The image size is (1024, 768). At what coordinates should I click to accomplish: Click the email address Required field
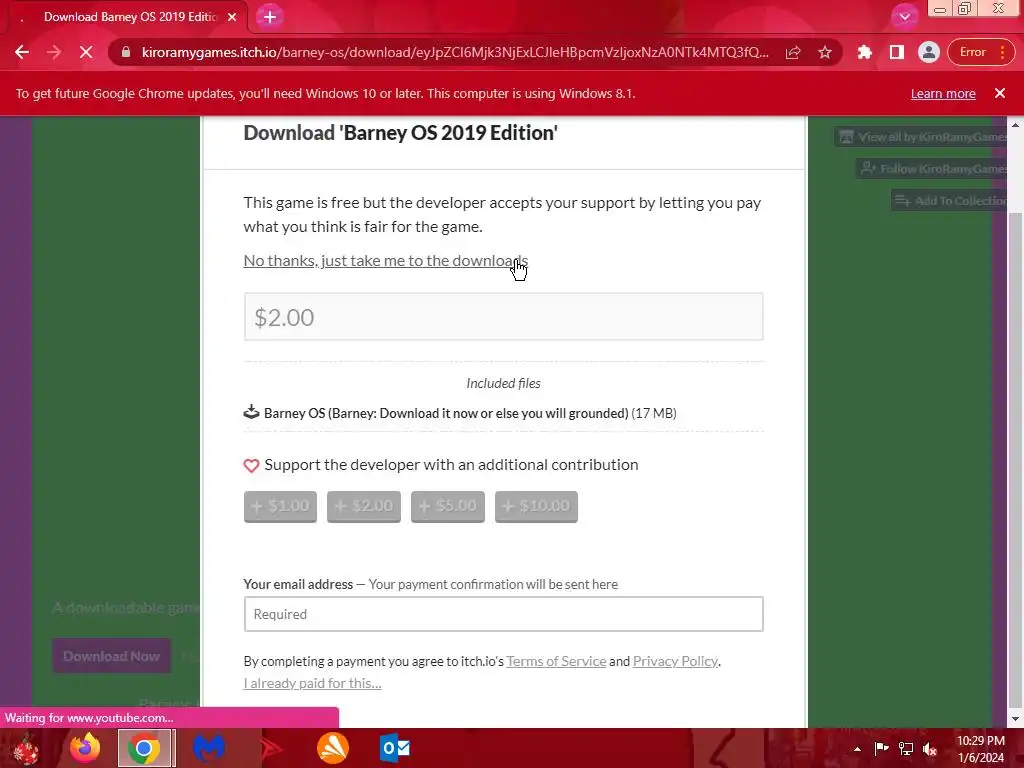tap(504, 614)
